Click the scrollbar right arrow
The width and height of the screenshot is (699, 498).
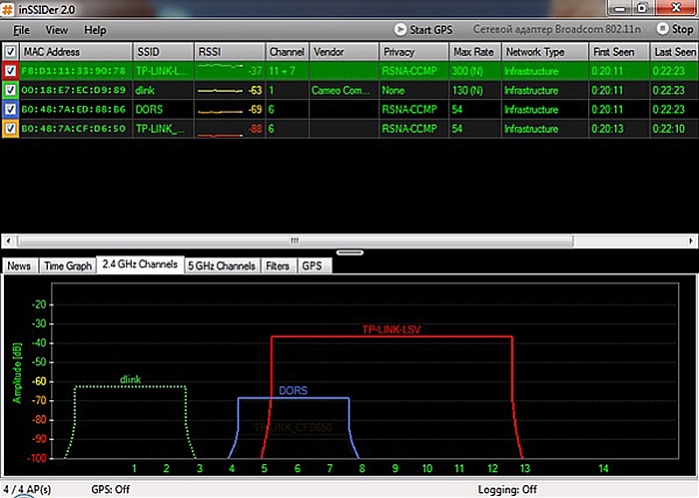(x=691, y=241)
